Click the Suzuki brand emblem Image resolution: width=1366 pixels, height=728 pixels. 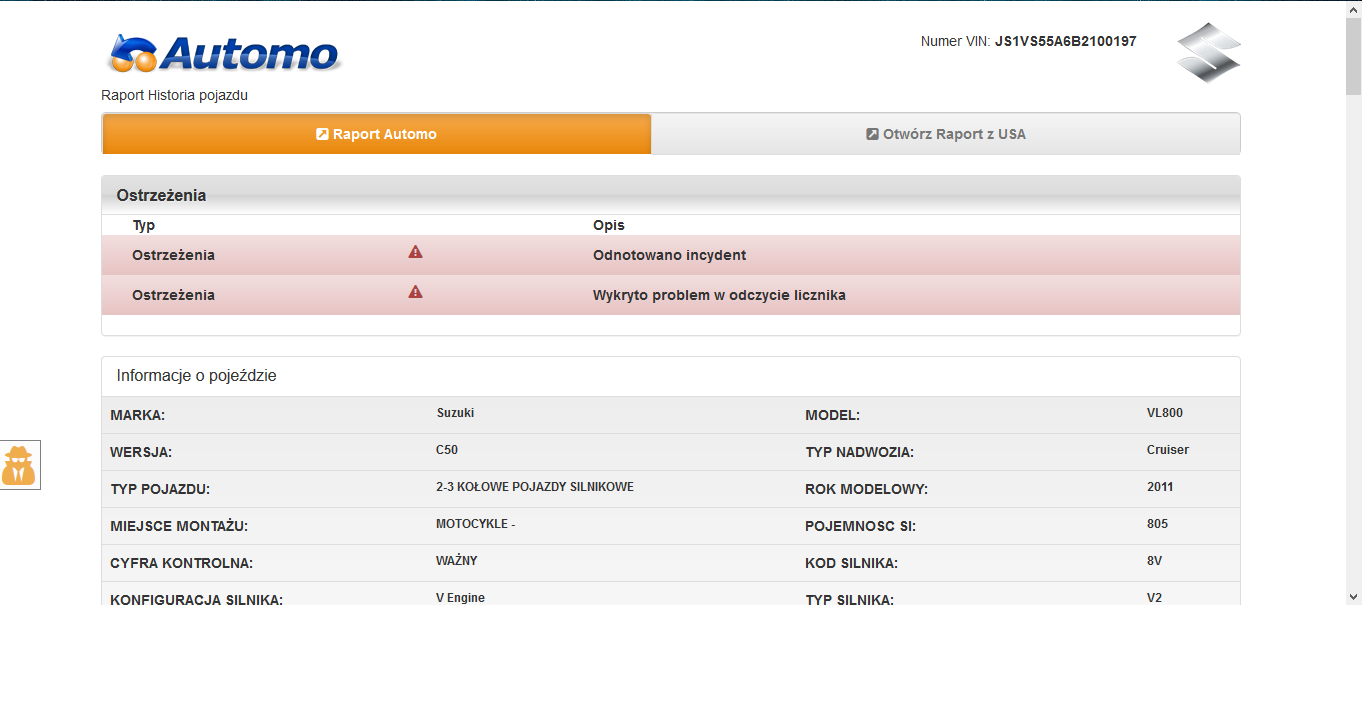coord(1208,52)
